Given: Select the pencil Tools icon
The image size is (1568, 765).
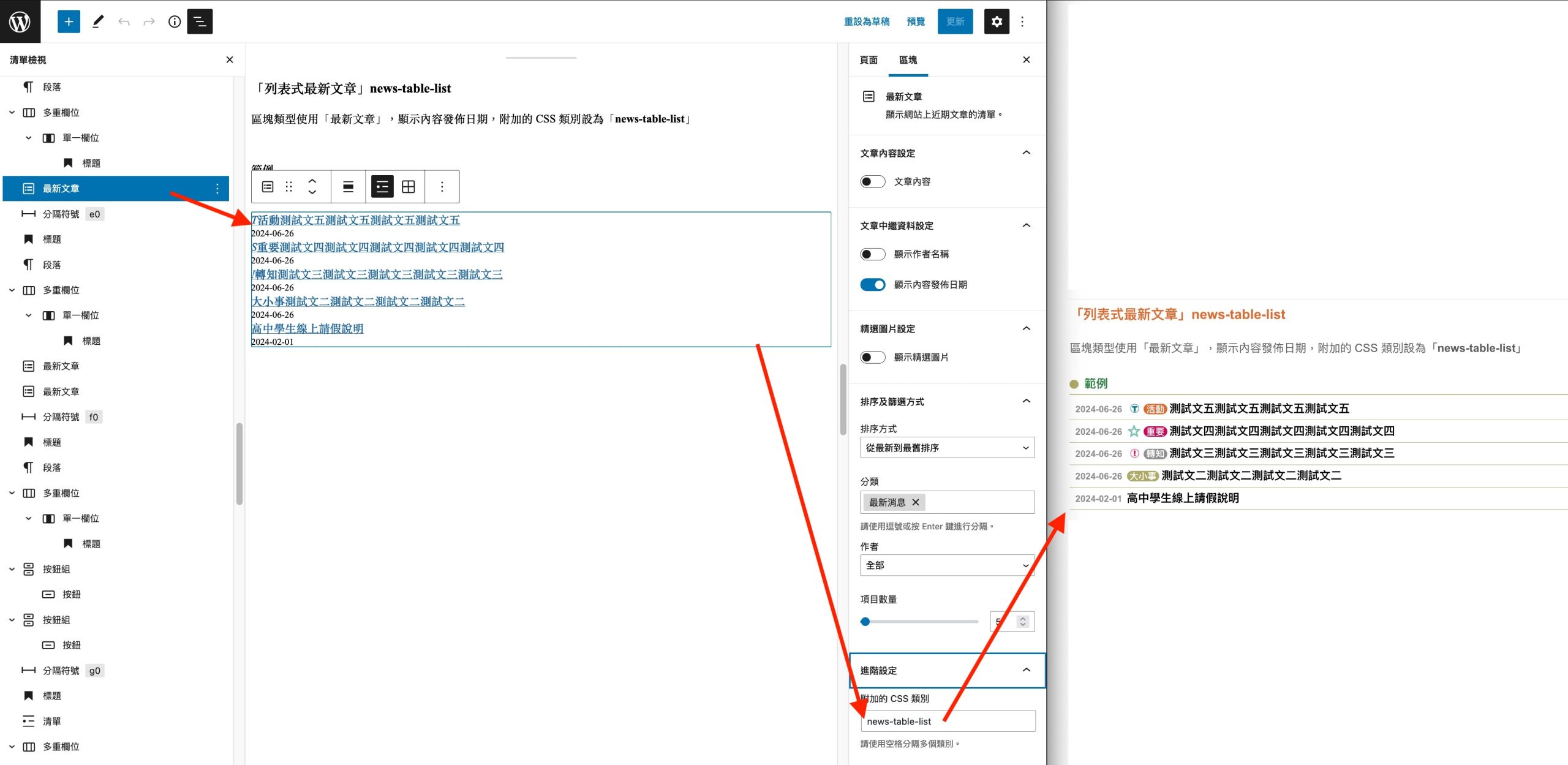Looking at the screenshot, I should pos(98,21).
